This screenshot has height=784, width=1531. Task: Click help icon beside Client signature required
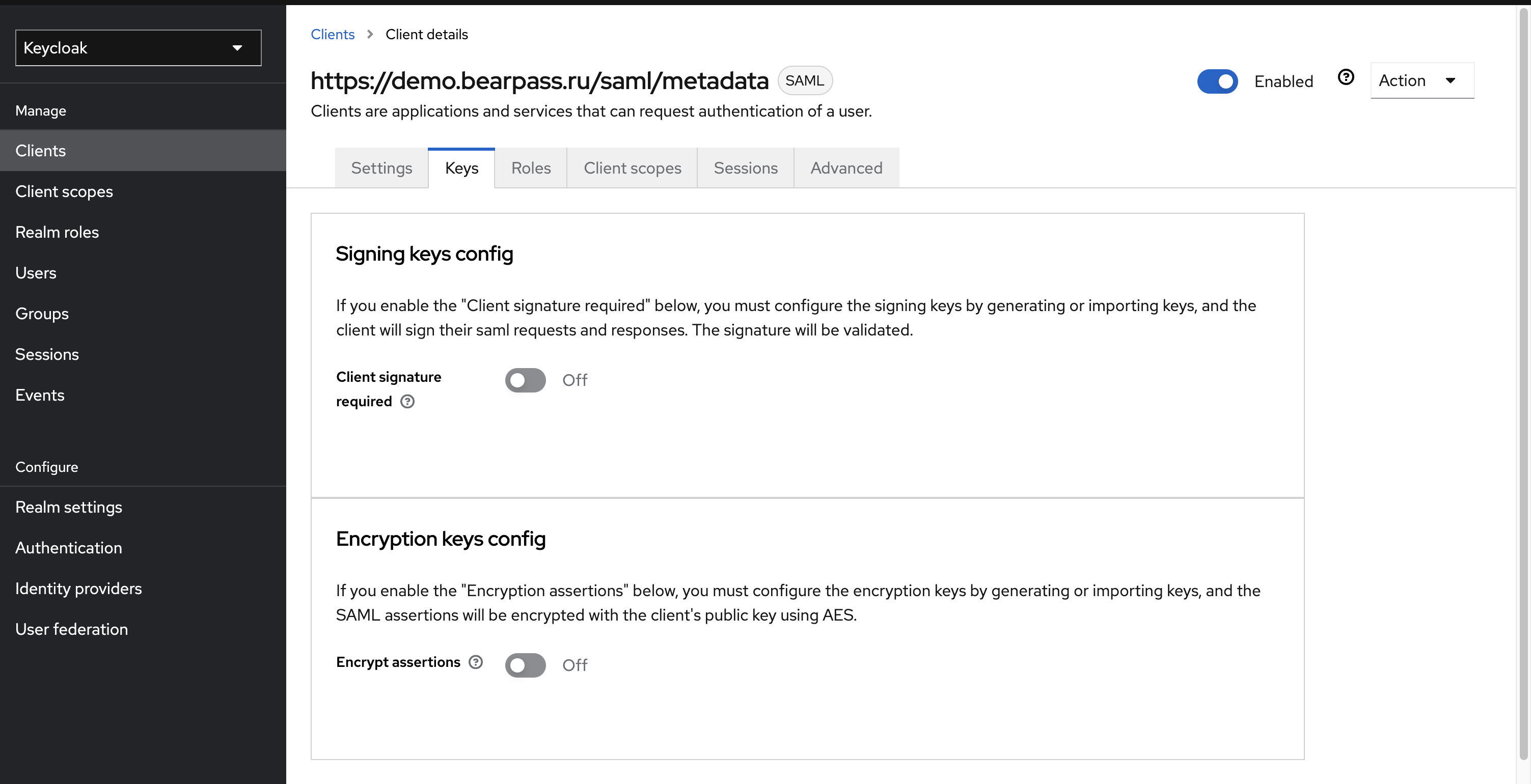407,402
